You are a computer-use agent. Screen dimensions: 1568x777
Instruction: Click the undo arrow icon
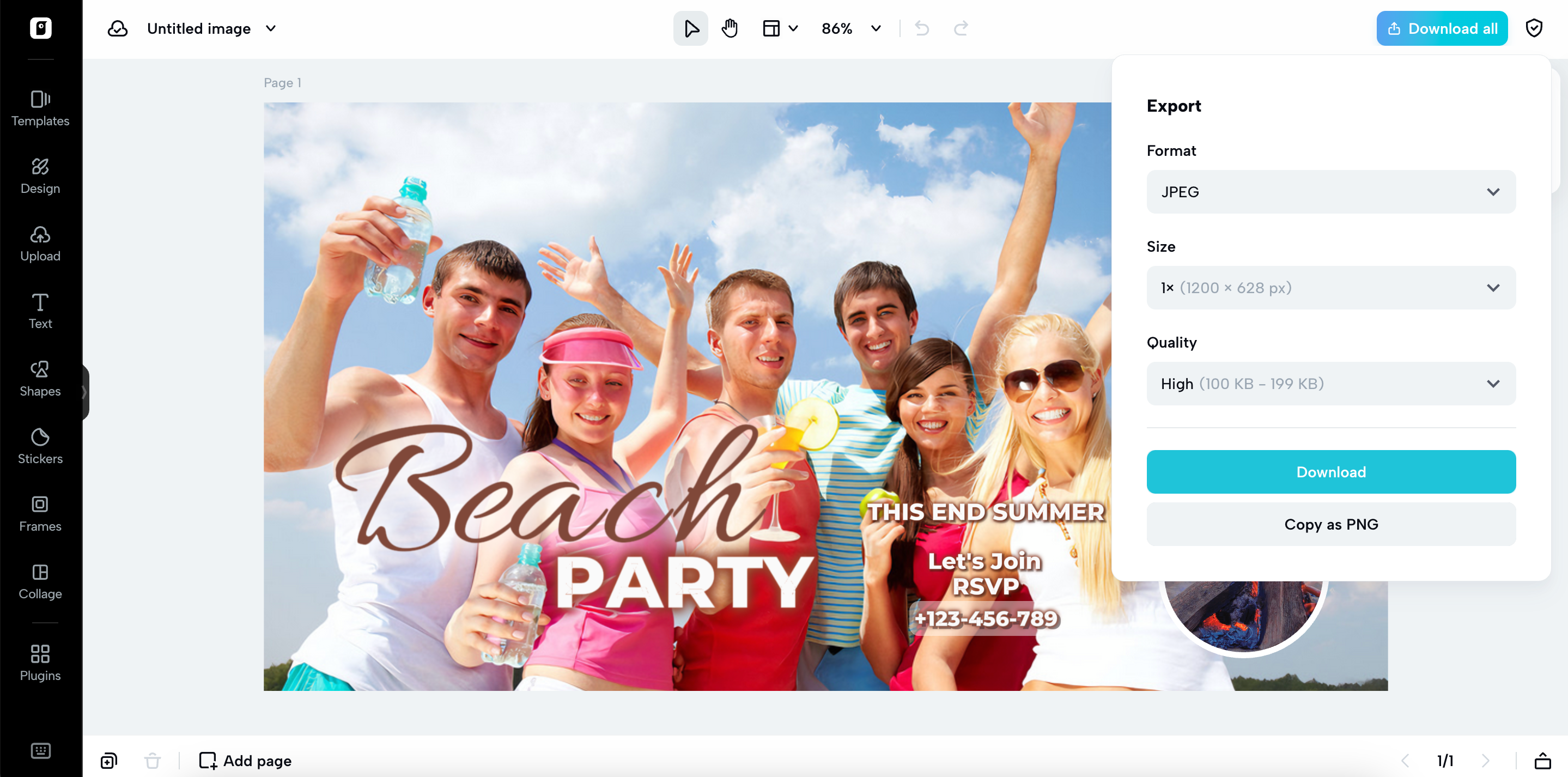tap(921, 29)
